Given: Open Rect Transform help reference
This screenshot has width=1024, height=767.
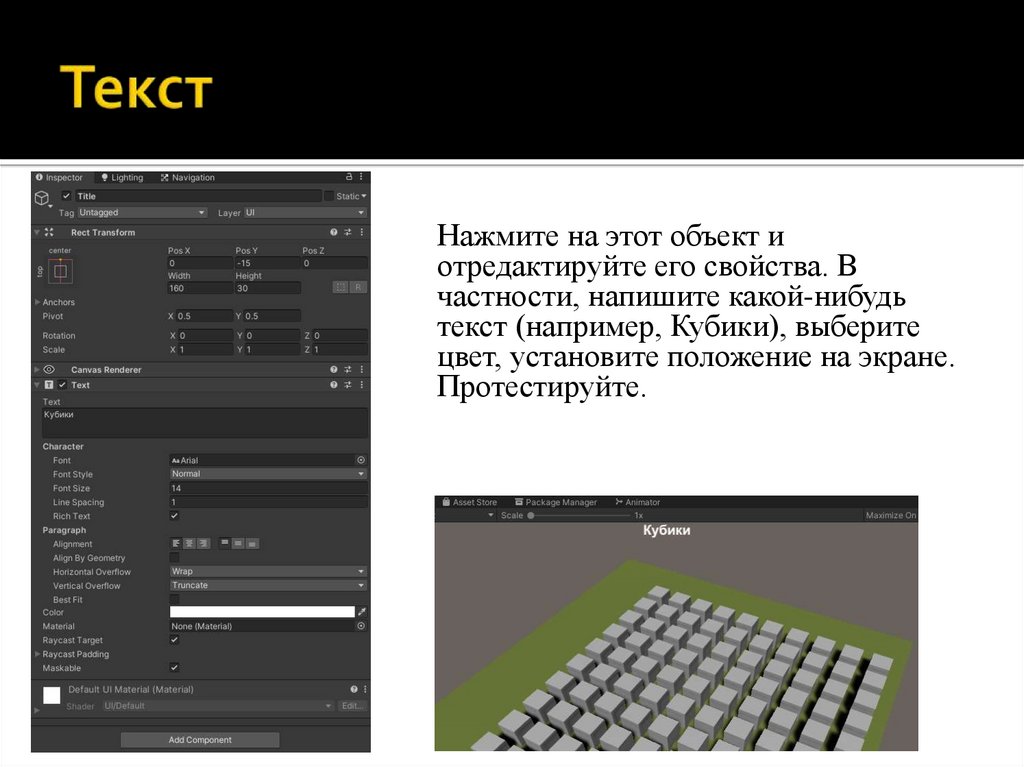Looking at the screenshot, I should point(334,232).
